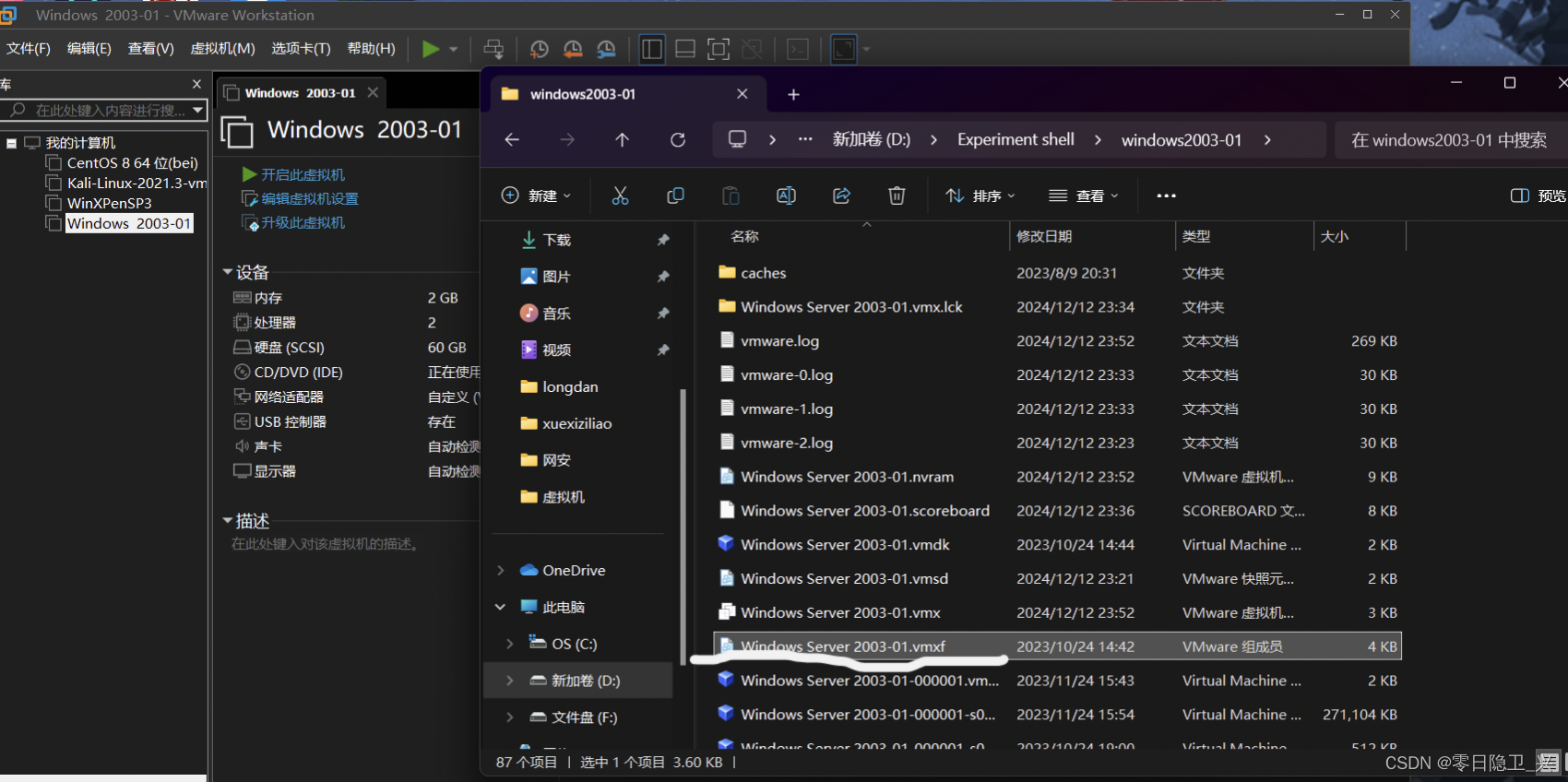Sort by the 修改日期 column header
The image size is (1568, 782).
coord(1044,236)
